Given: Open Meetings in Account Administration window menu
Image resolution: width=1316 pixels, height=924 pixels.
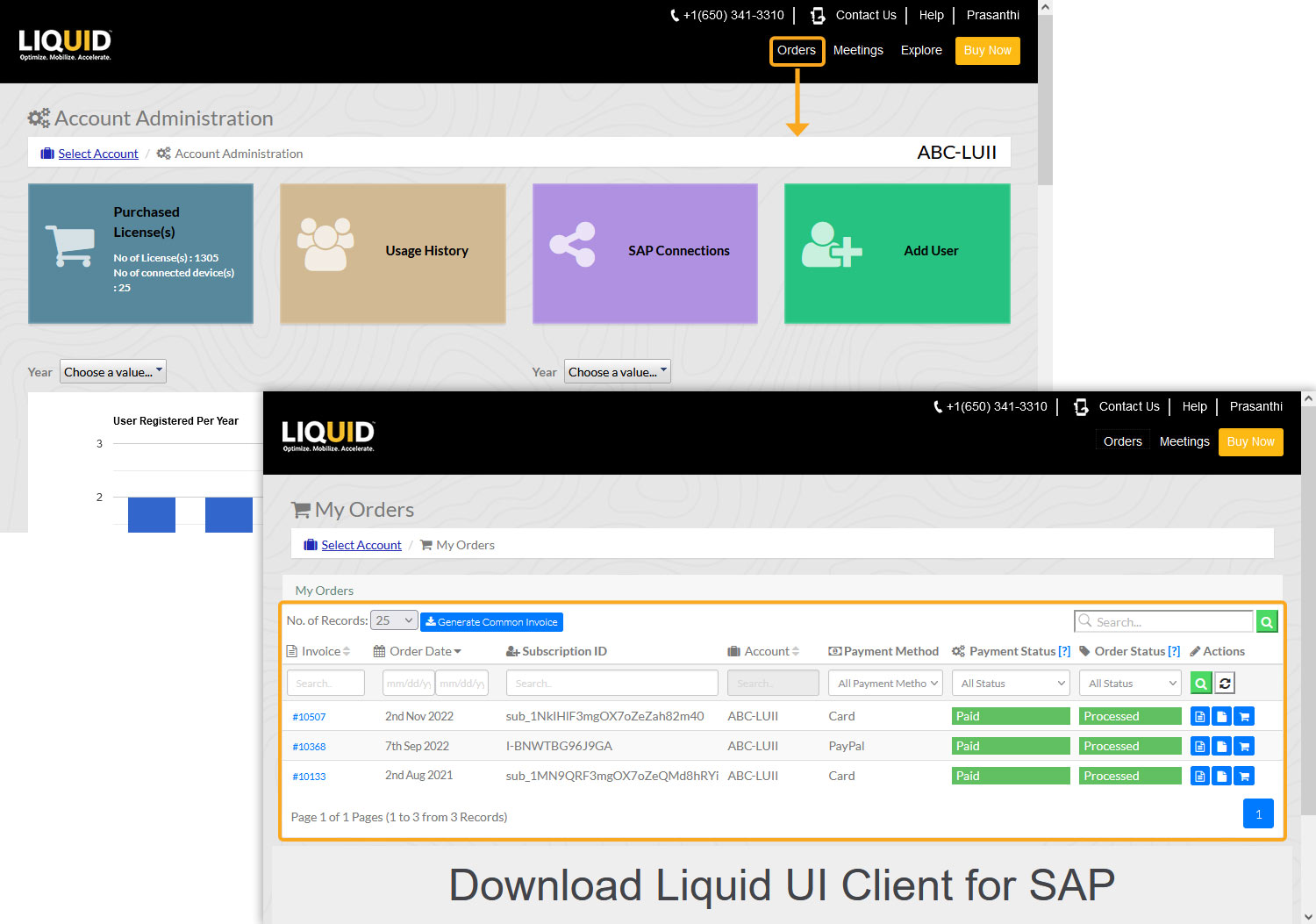Looking at the screenshot, I should [858, 50].
